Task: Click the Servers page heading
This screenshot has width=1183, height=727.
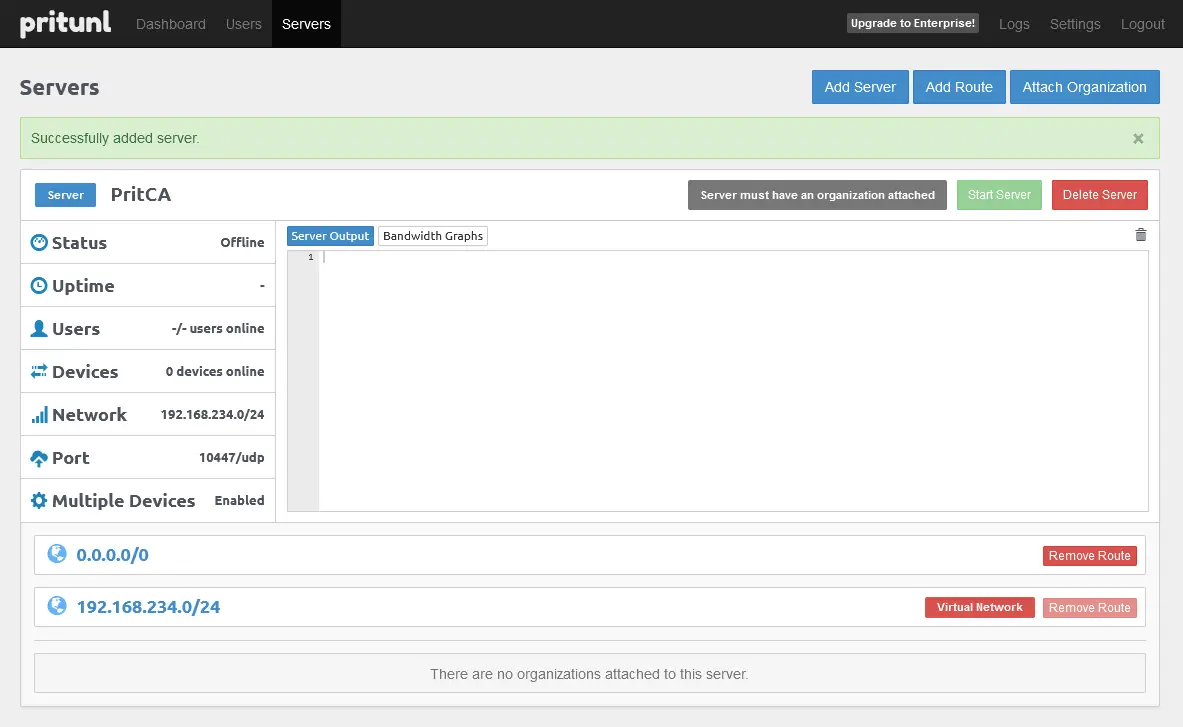Action: tap(60, 87)
